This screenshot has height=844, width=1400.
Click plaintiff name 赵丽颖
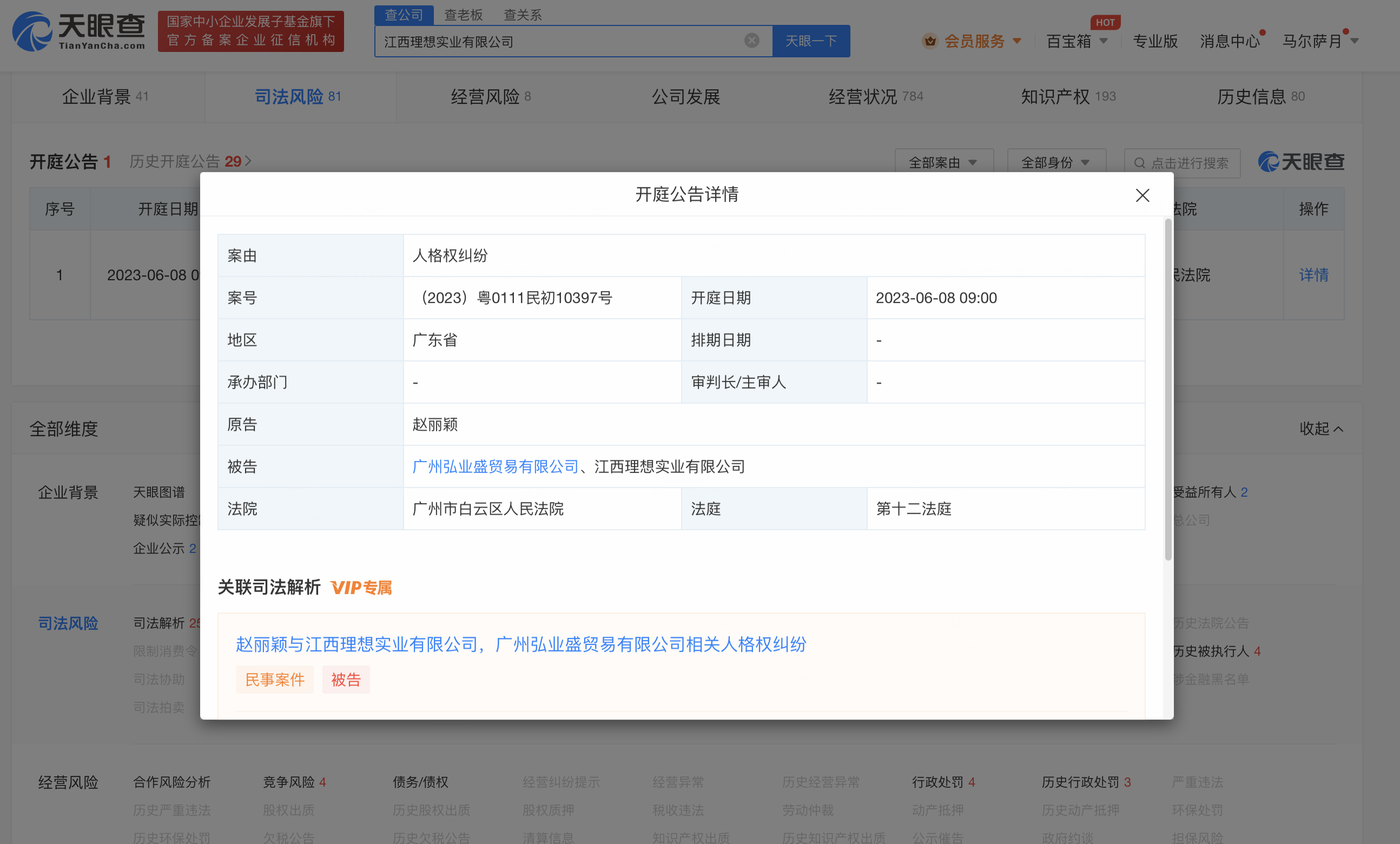434,425
